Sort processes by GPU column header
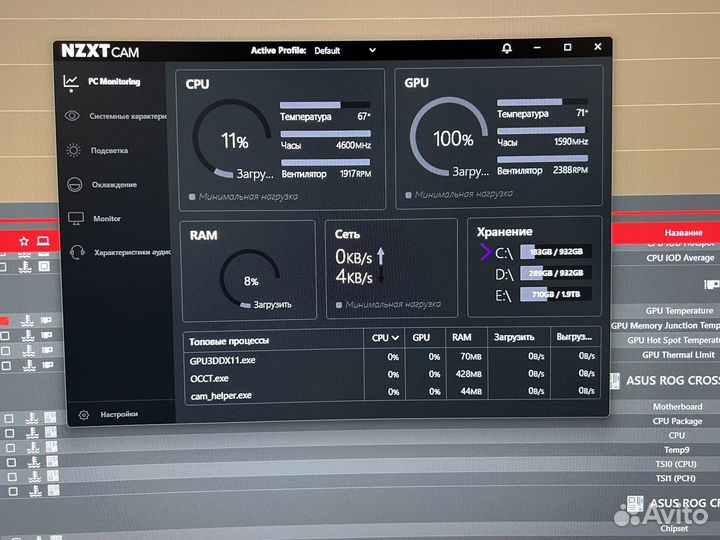 (x=421, y=338)
